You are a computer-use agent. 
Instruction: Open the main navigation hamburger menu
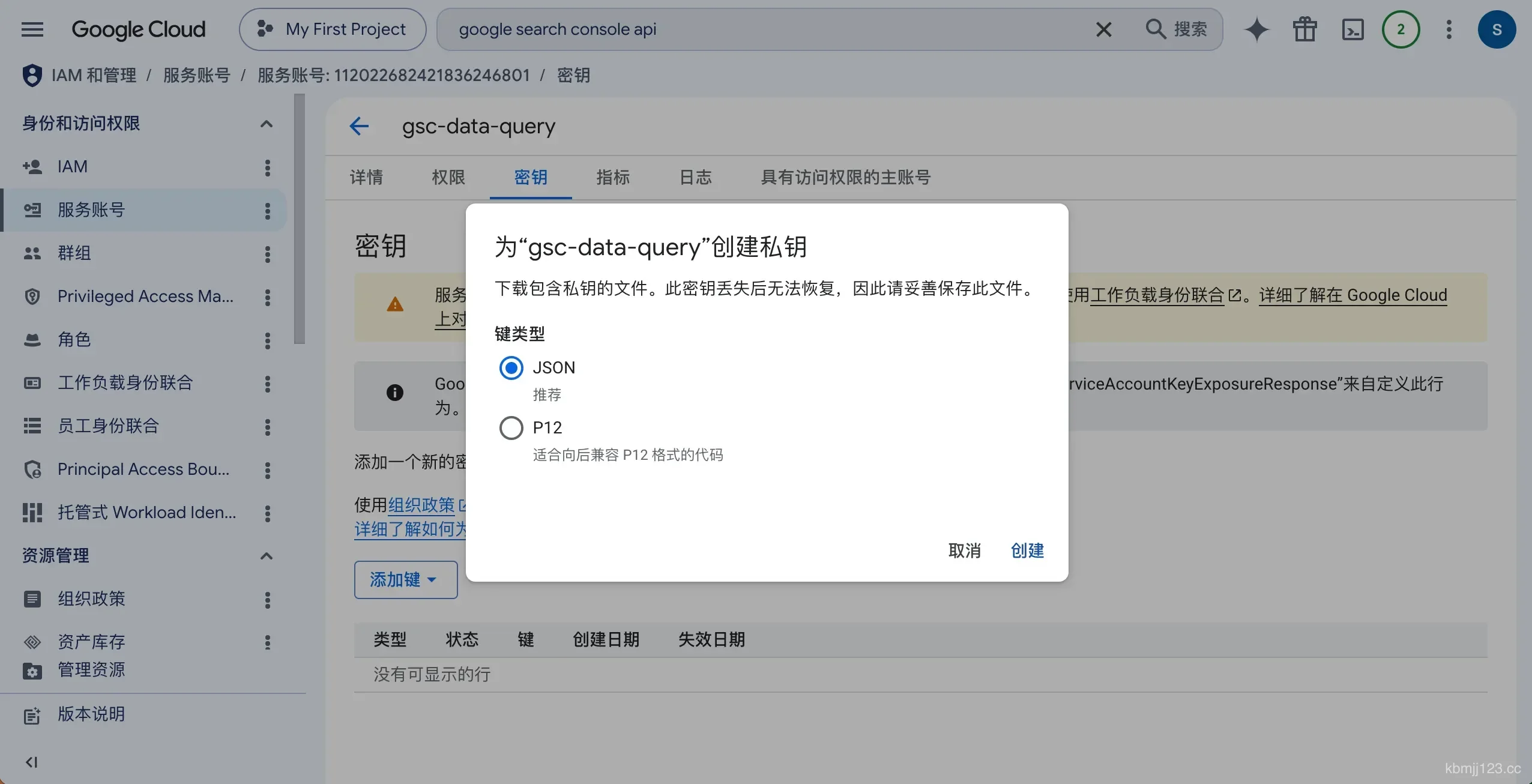click(x=32, y=29)
